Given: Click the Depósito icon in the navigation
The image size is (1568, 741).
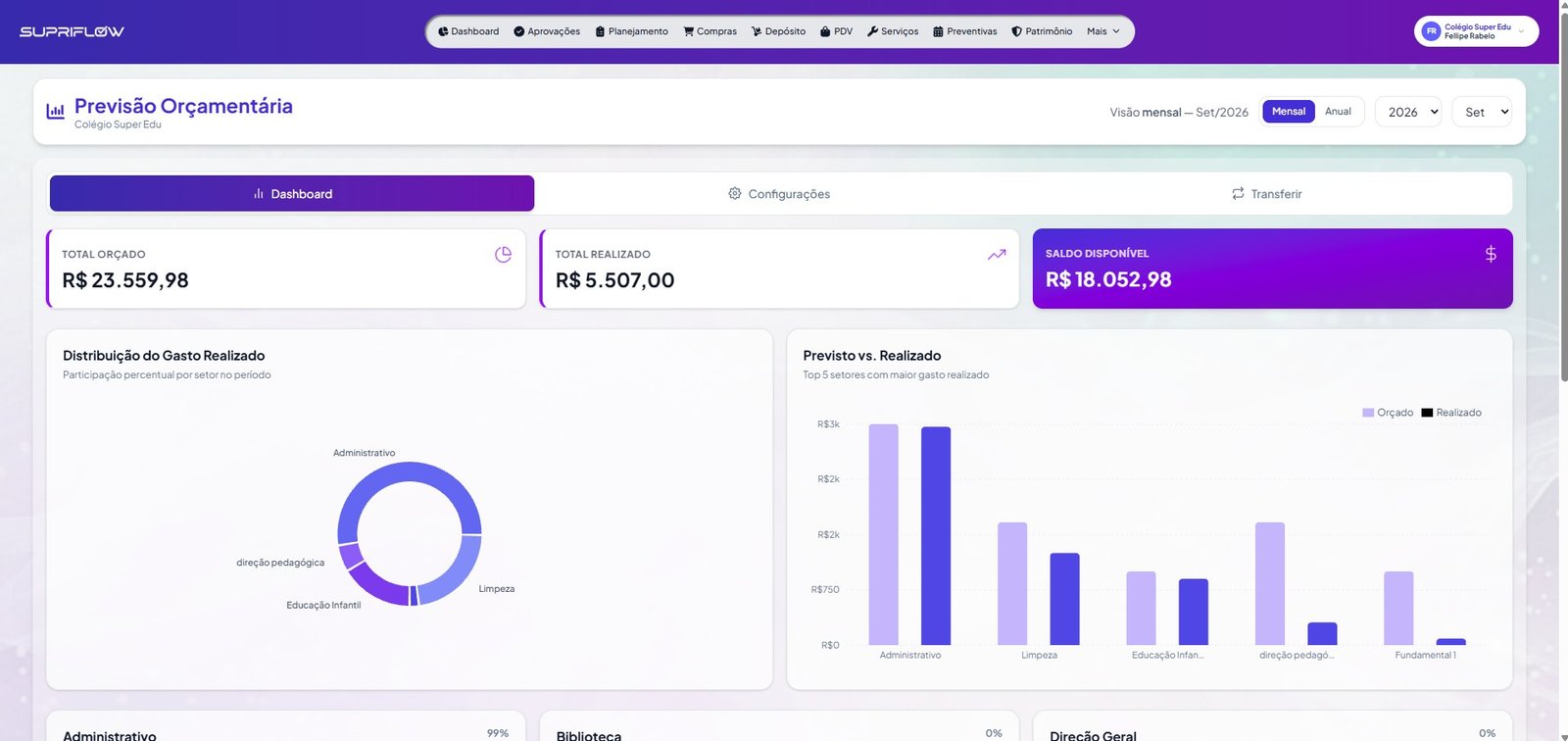Looking at the screenshot, I should pos(757,31).
